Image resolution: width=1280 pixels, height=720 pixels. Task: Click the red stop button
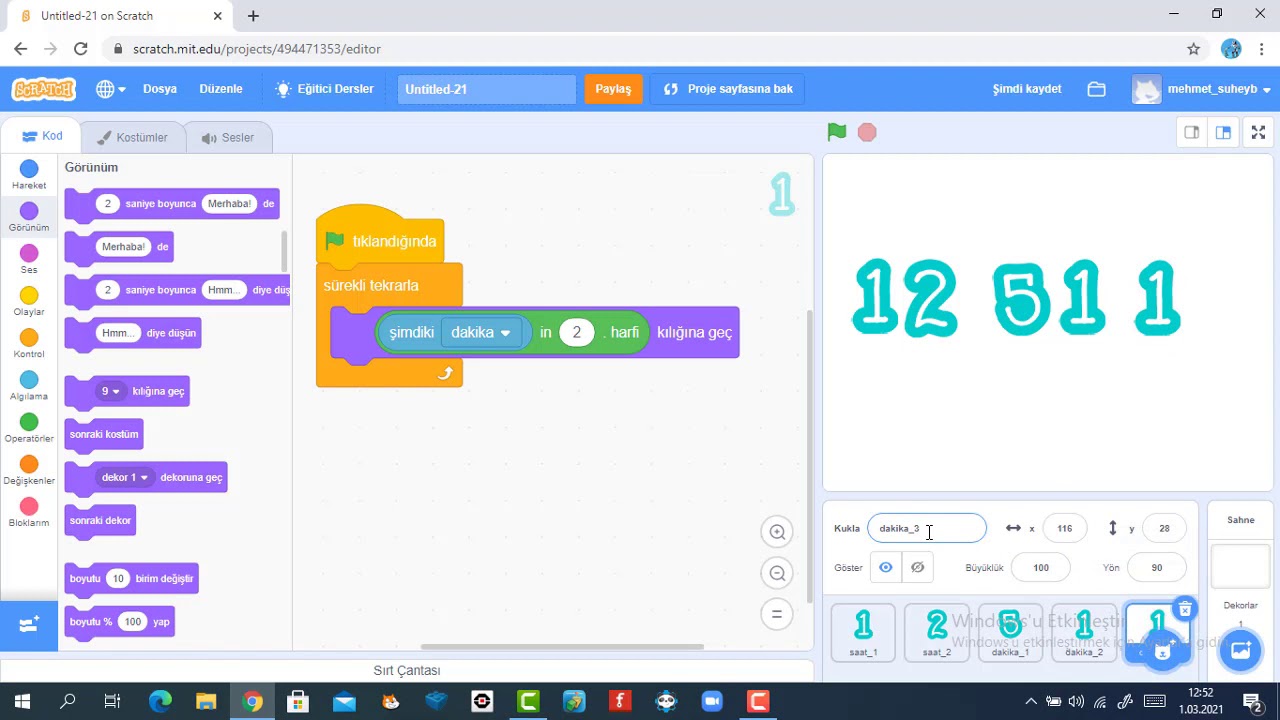[x=867, y=132]
